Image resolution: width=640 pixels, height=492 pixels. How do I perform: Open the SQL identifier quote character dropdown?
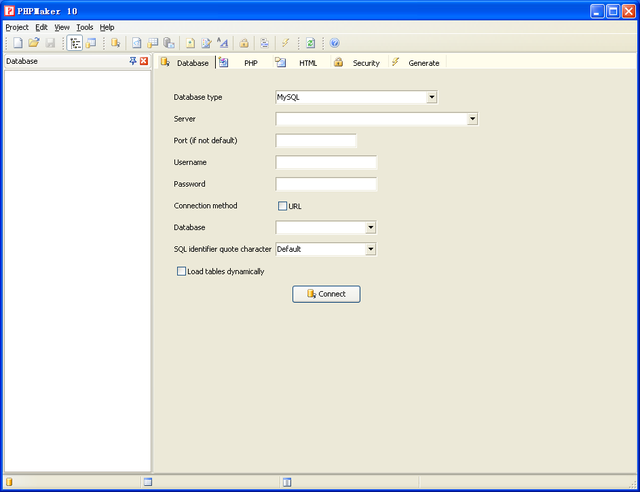370,249
